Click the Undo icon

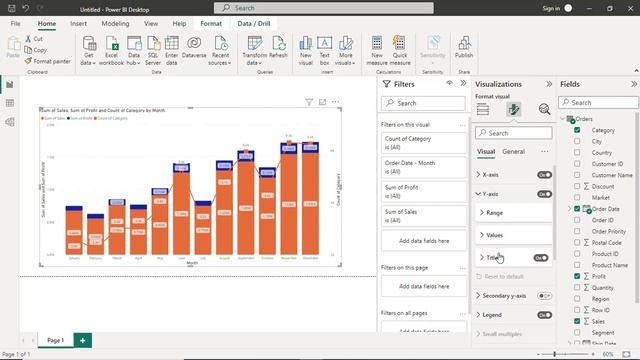click(26, 8)
